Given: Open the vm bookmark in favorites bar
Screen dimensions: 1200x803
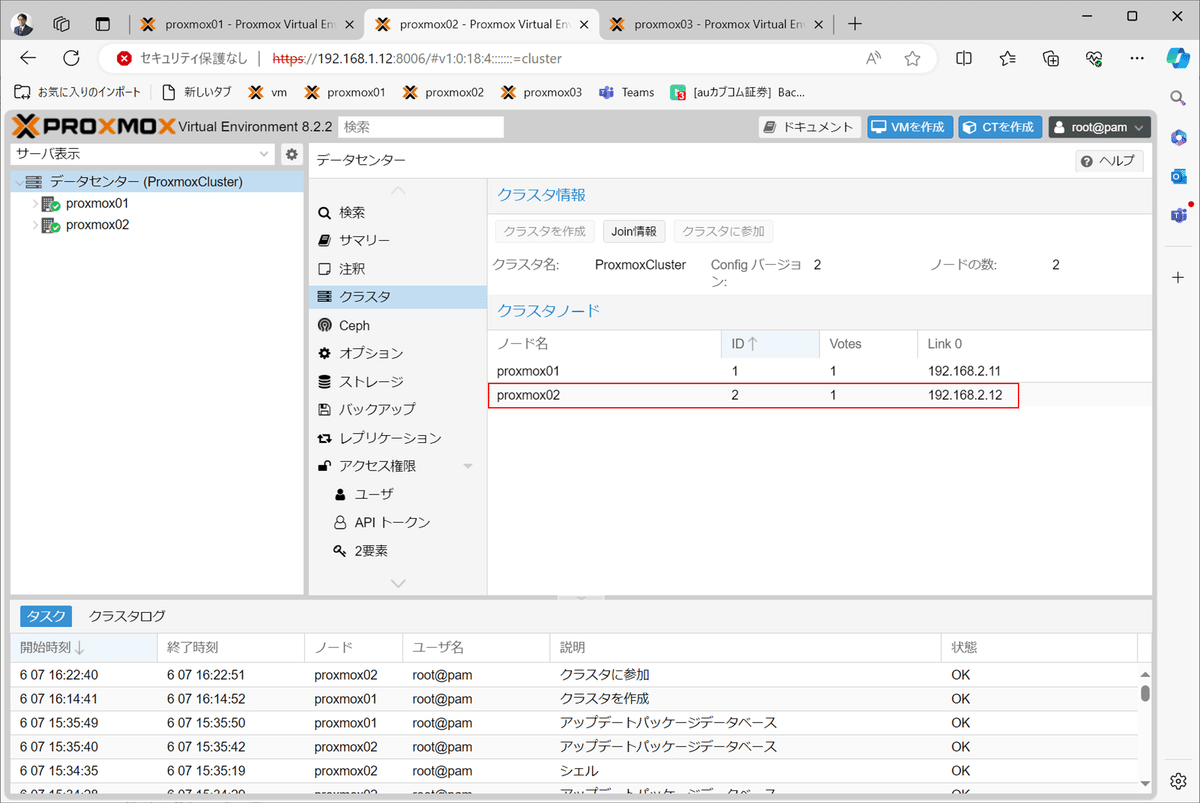Looking at the screenshot, I should click(267, 92).
